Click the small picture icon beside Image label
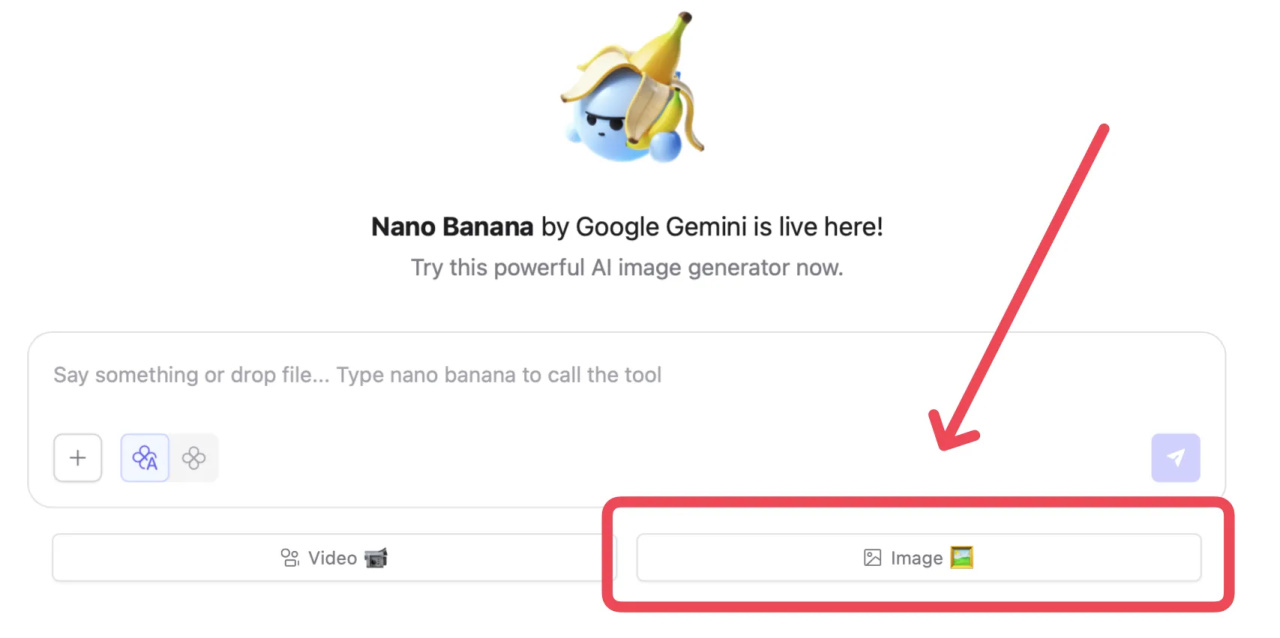This screenshot has width=1280, height=638. coord(872,558)
